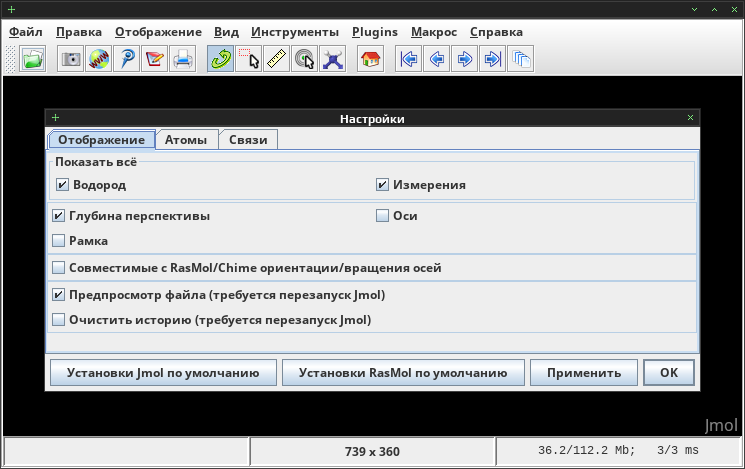Select the Отображение settings tab
The image size is (745, 469).
pyautogui.click(x=102, y=140)
